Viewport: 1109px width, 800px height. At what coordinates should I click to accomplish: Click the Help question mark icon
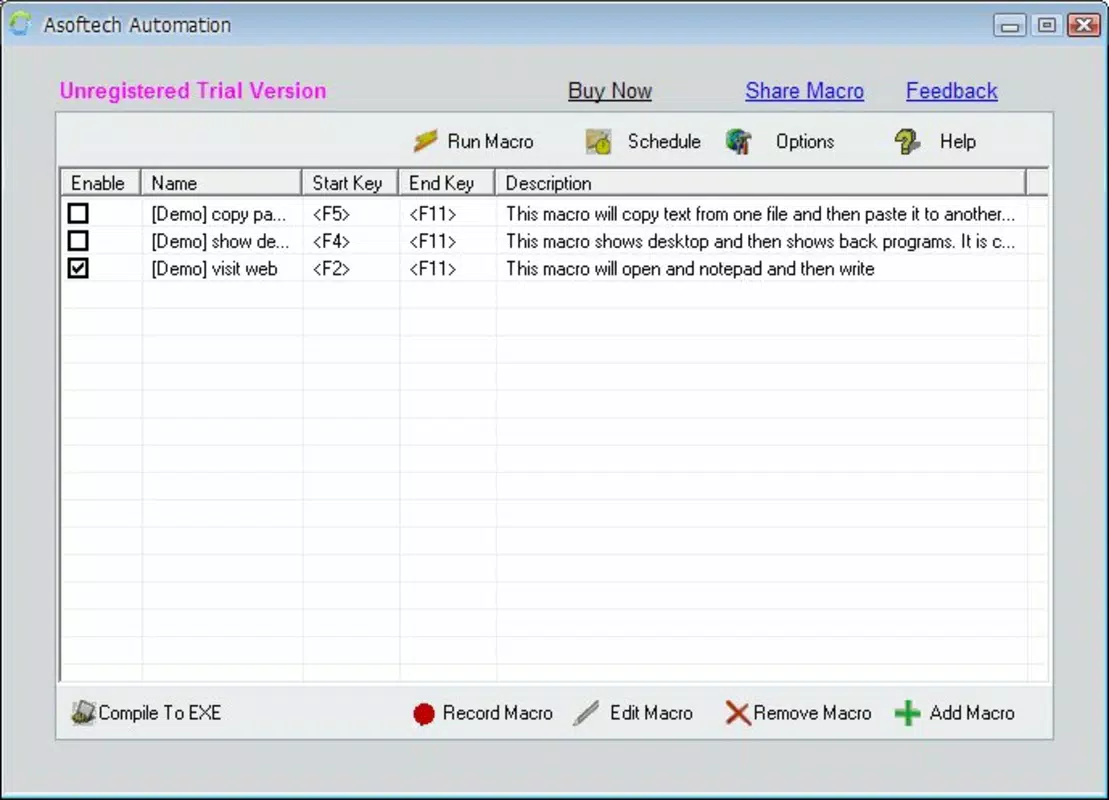point(907,141)
